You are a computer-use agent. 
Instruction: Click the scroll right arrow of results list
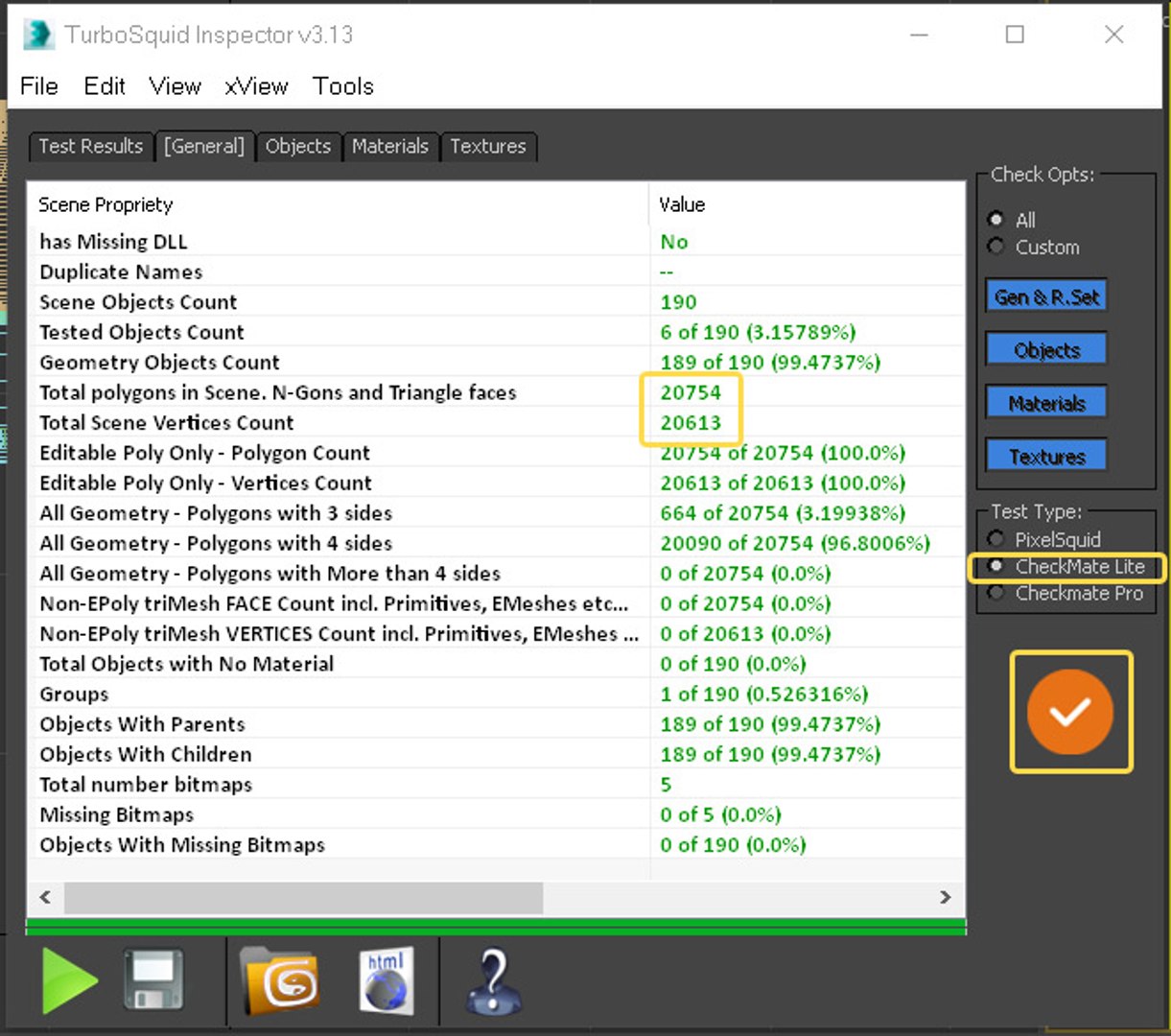[946, 897]
